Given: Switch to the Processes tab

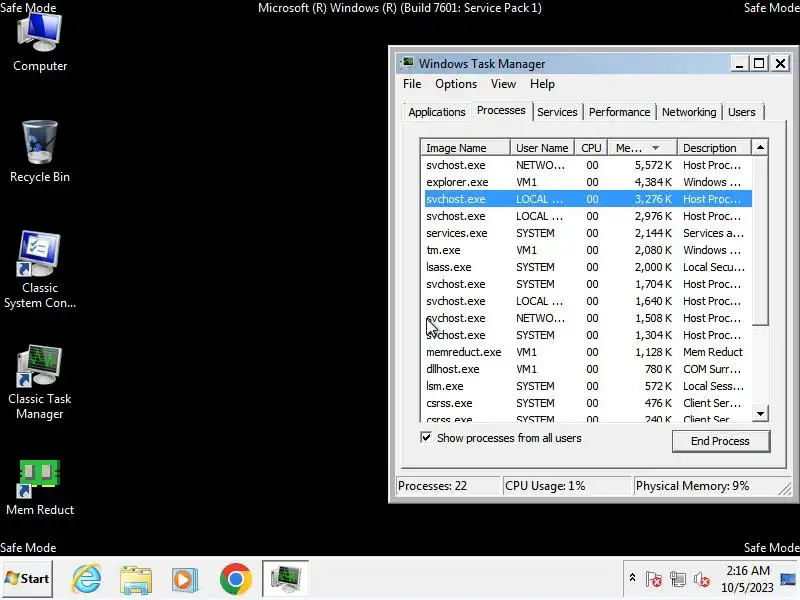Looking at the screenshot, I should tap(501, 110).
